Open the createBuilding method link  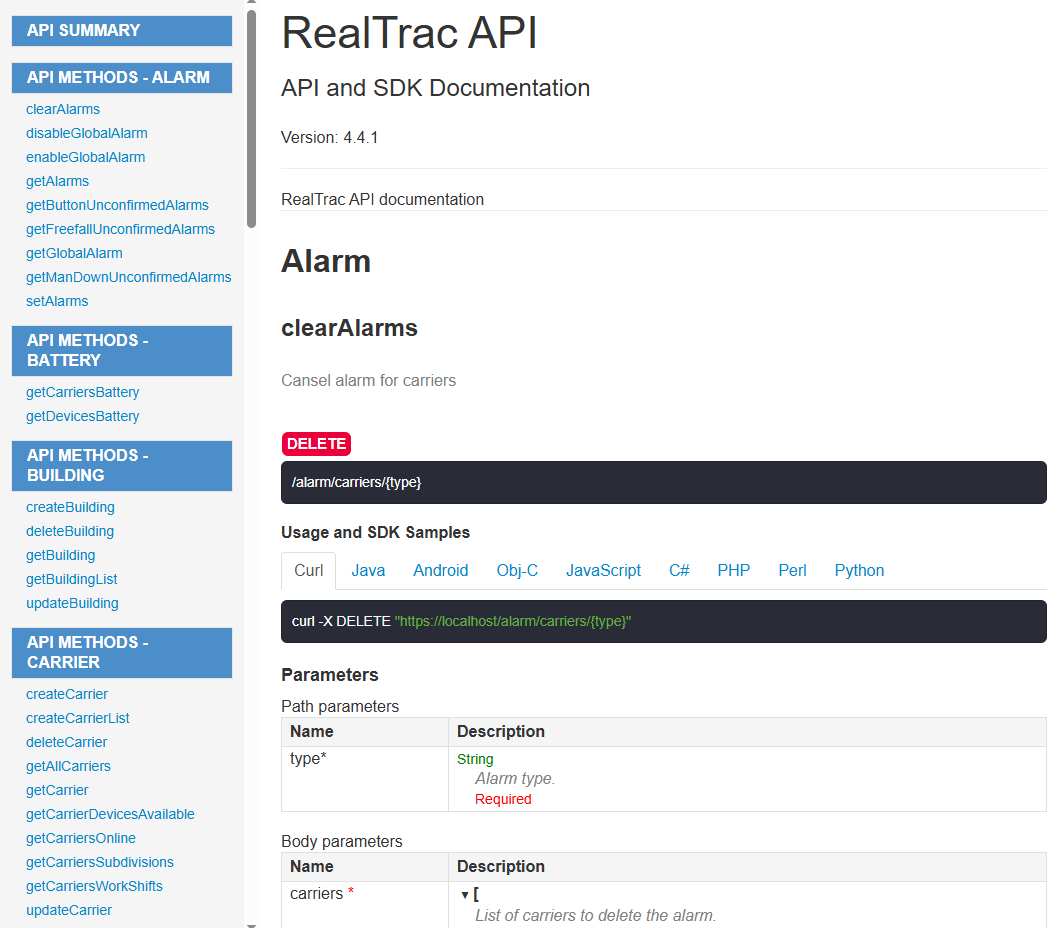point(70,507)
